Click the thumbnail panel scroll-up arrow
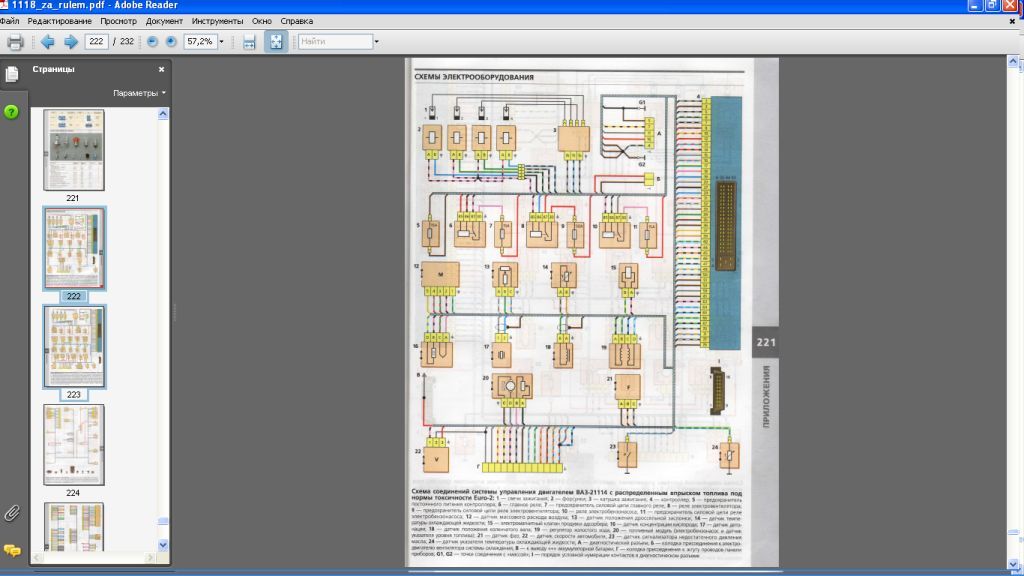This screenshot has width=1024, height=576. point(163,114)
